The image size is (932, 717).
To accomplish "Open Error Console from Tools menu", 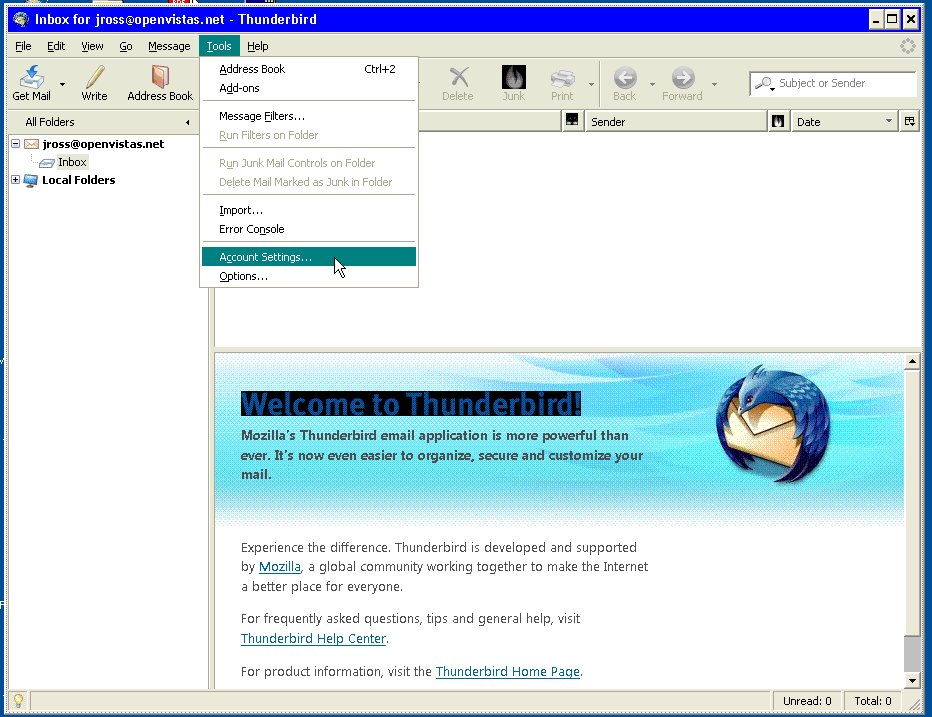I will (309, 229).
